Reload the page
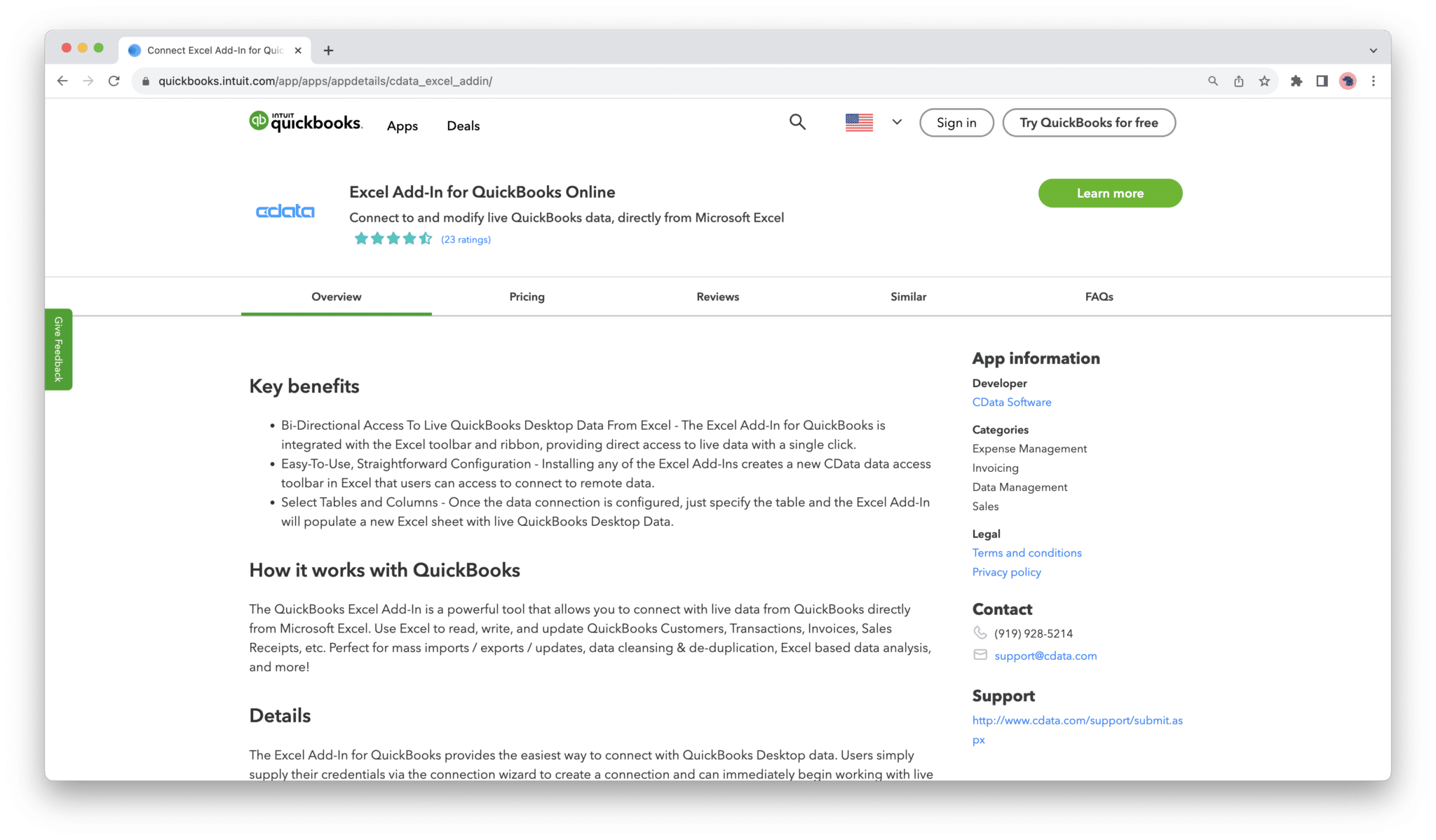The image size is (1436, 840). click(114, 81)
